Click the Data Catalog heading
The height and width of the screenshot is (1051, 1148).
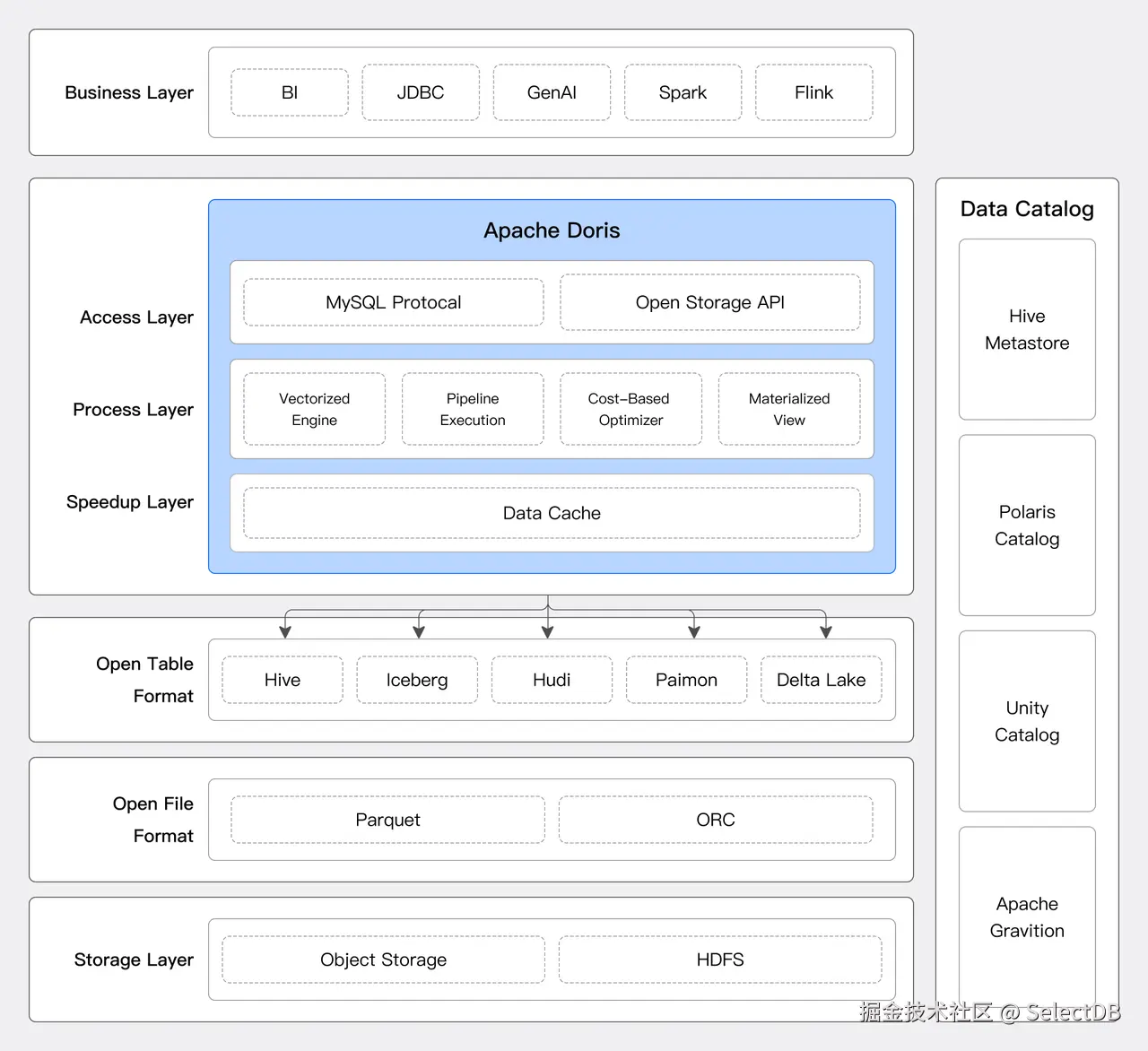coord(1027,209)
